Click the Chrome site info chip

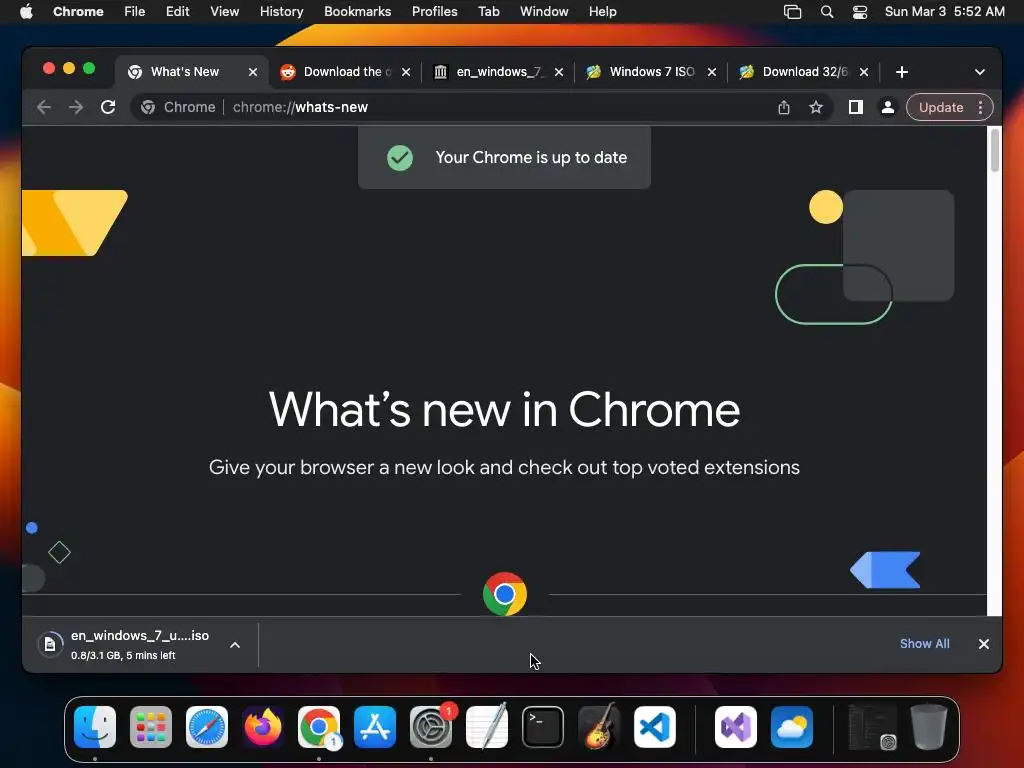click(x=178, y=107)
